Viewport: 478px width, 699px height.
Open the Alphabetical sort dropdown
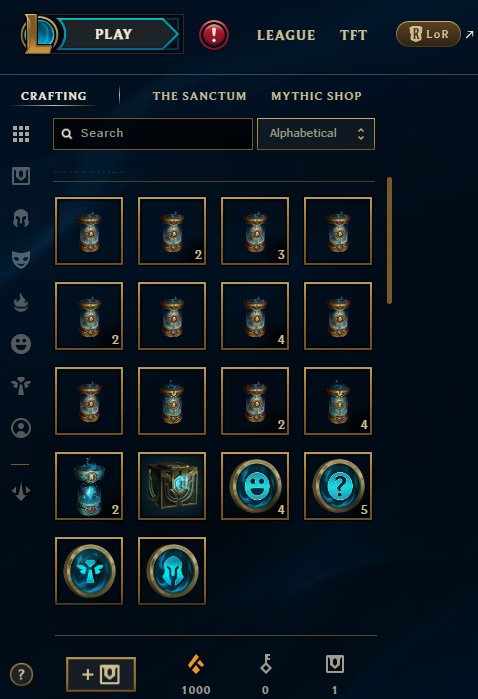[316, 134]
